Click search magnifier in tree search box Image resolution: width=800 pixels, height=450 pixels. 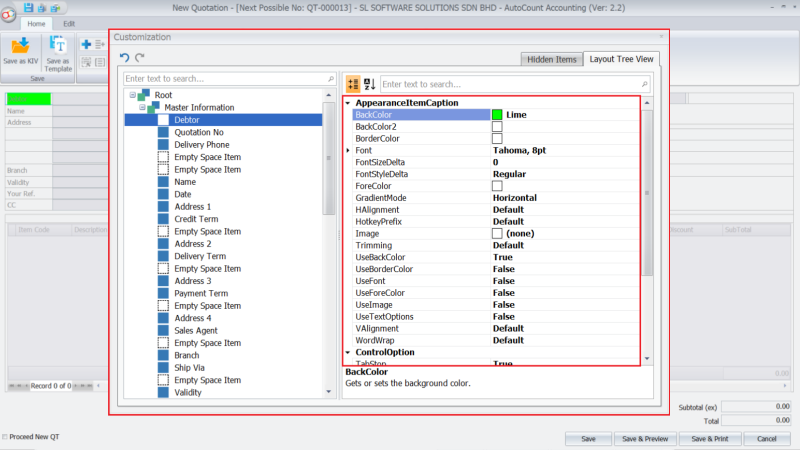[x=331, y=79]
